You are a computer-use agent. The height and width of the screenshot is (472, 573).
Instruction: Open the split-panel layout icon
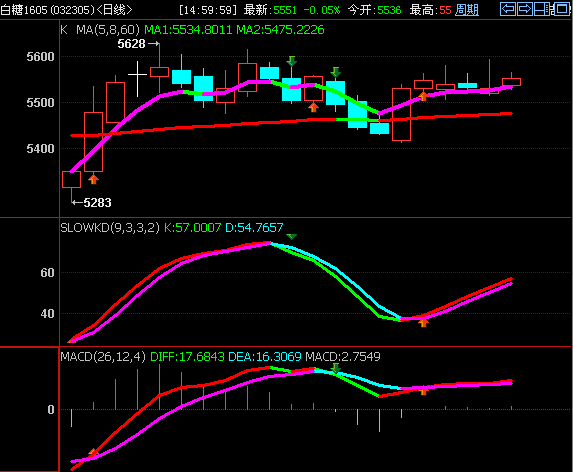point(542,9)
